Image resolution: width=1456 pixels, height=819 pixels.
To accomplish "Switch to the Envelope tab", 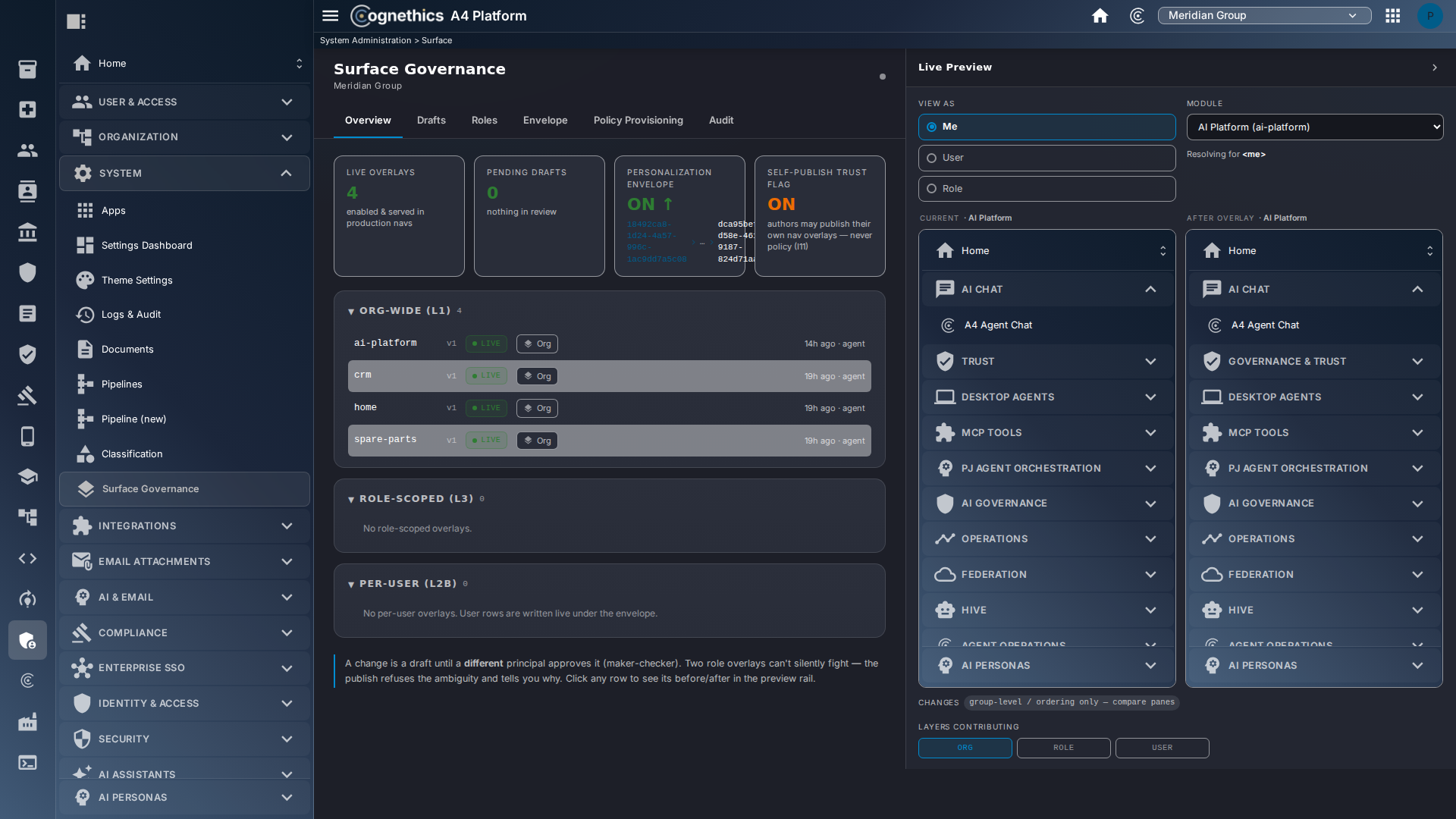I will pos(544,120).
